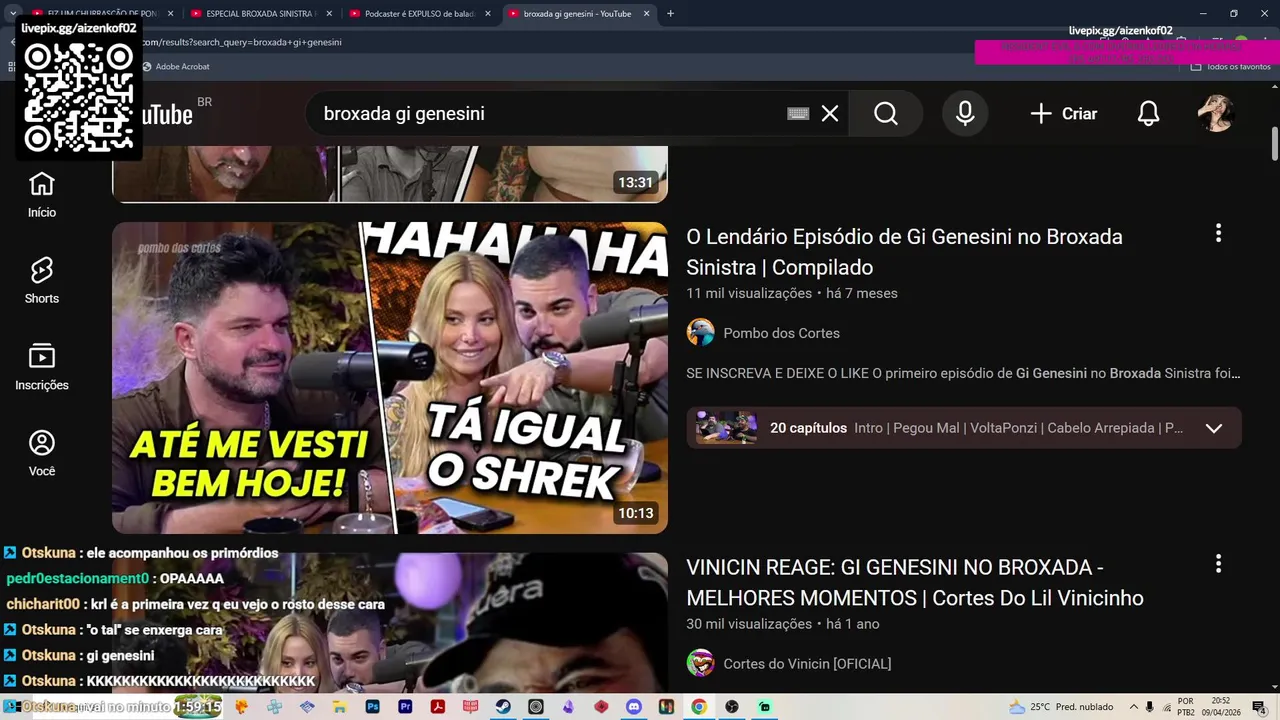Open the O Lendário Episódio de Gi Genesini title
Screen dimensions: 1280x720
[904, 252]
